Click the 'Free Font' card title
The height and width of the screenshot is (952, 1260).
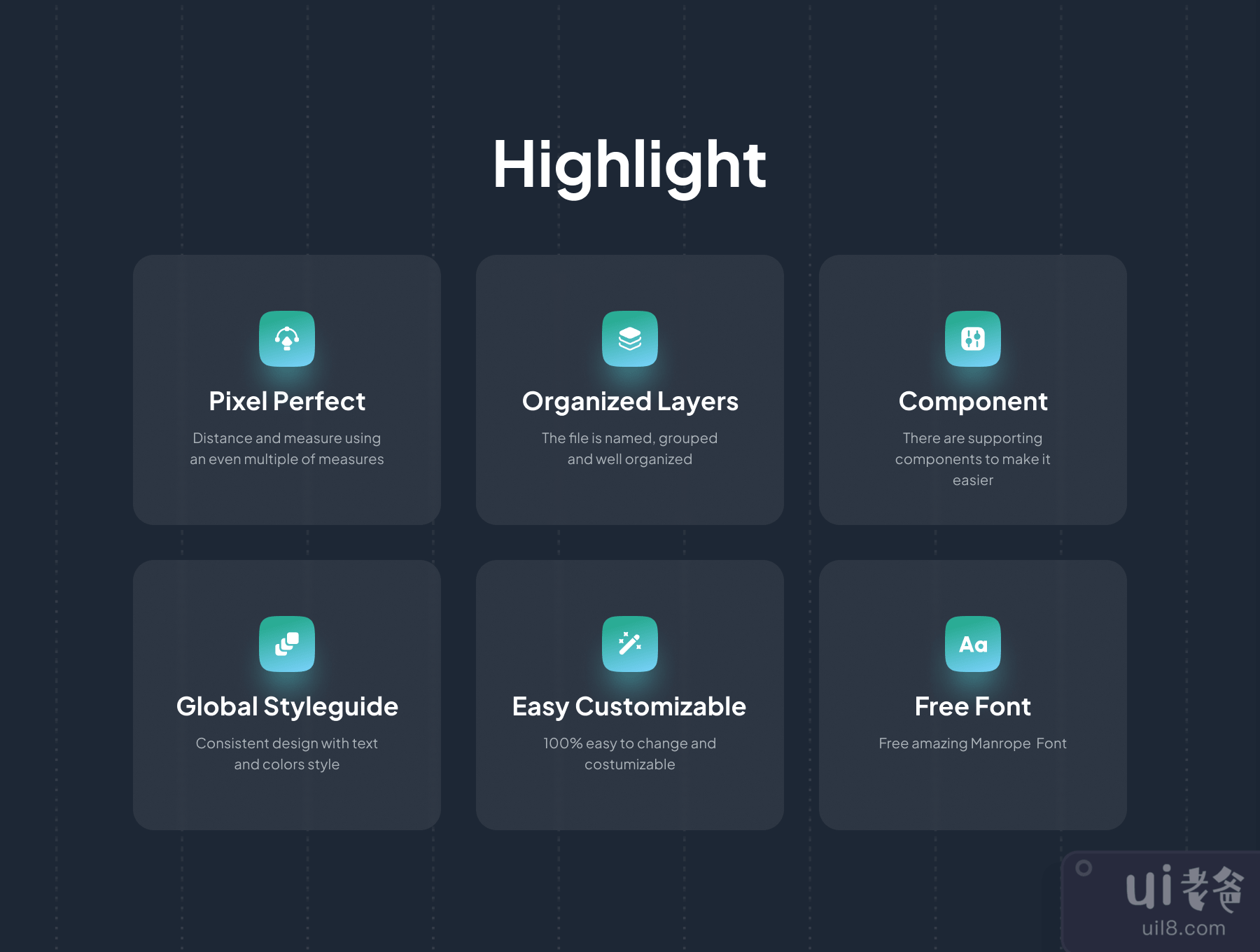(973, 707)
